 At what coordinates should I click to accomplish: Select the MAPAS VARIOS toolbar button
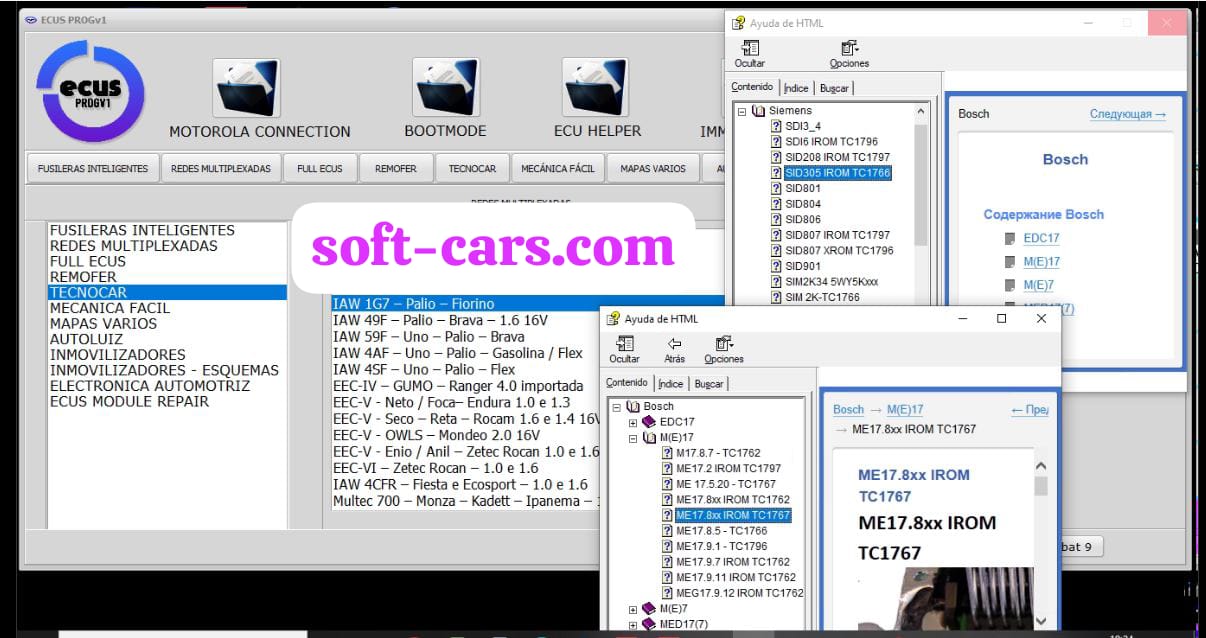[653, 169]
